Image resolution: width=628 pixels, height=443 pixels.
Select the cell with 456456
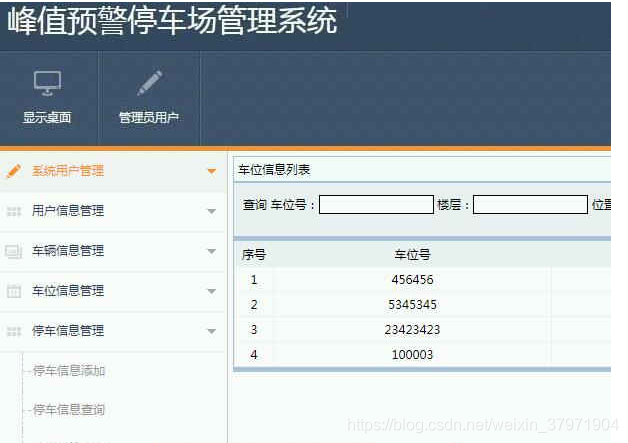pyautogui.click(x=412, y=280)
